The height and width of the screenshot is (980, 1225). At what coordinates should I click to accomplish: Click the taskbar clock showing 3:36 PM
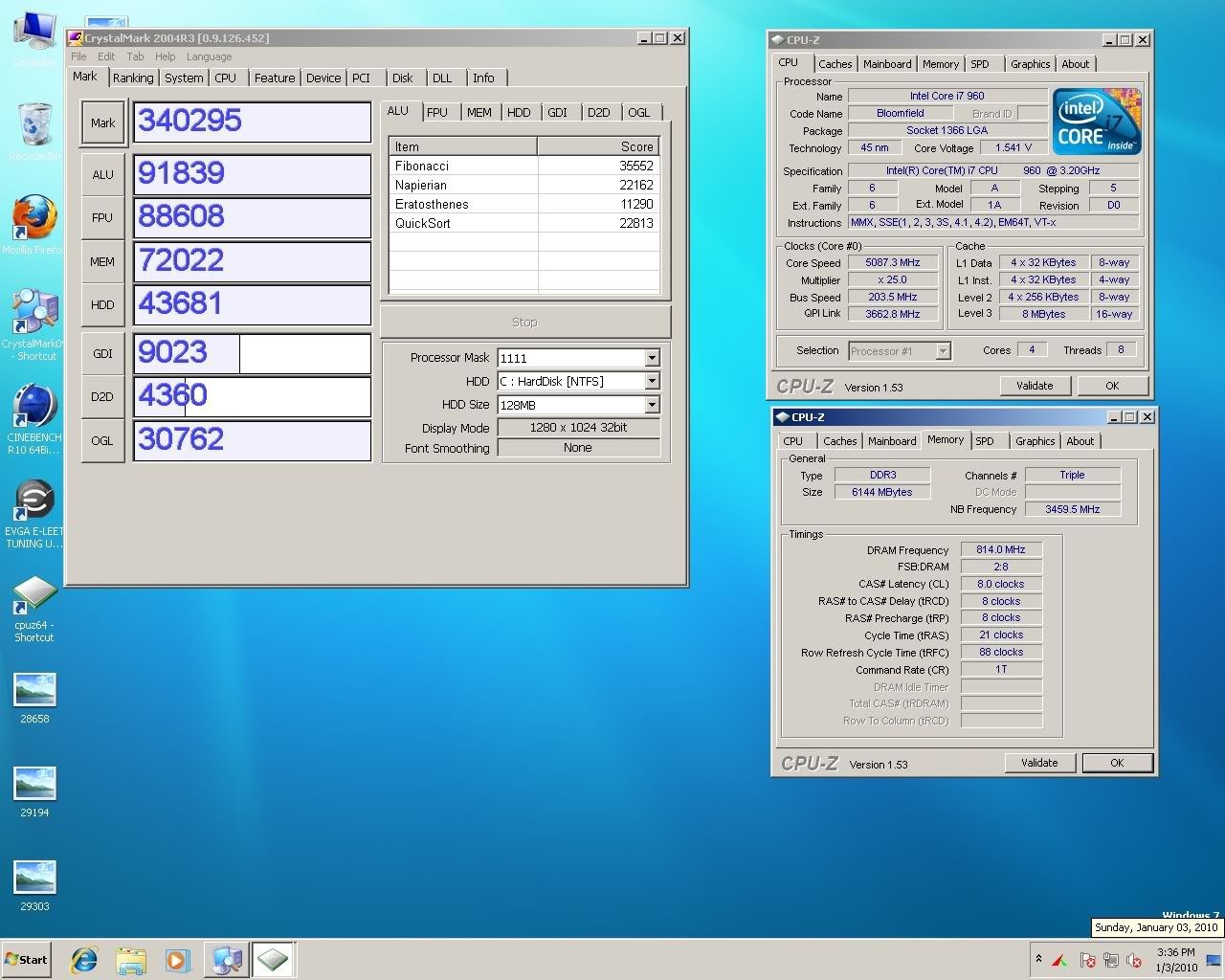(x=1176, y=960)
